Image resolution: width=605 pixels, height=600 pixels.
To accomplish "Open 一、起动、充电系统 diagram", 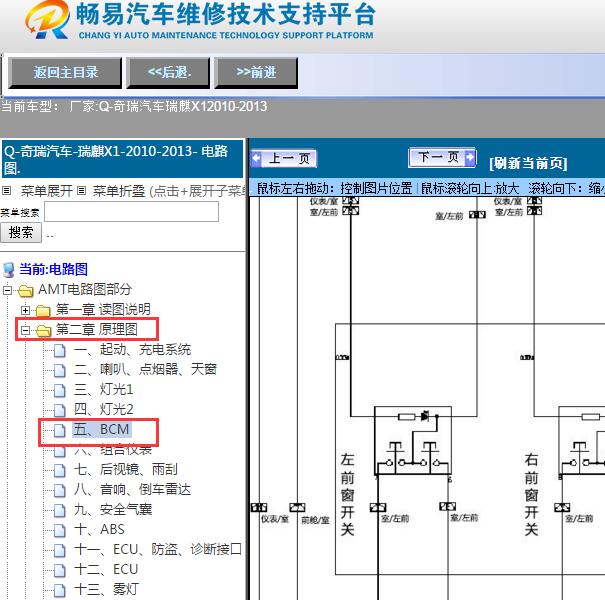I will [132, 350].
